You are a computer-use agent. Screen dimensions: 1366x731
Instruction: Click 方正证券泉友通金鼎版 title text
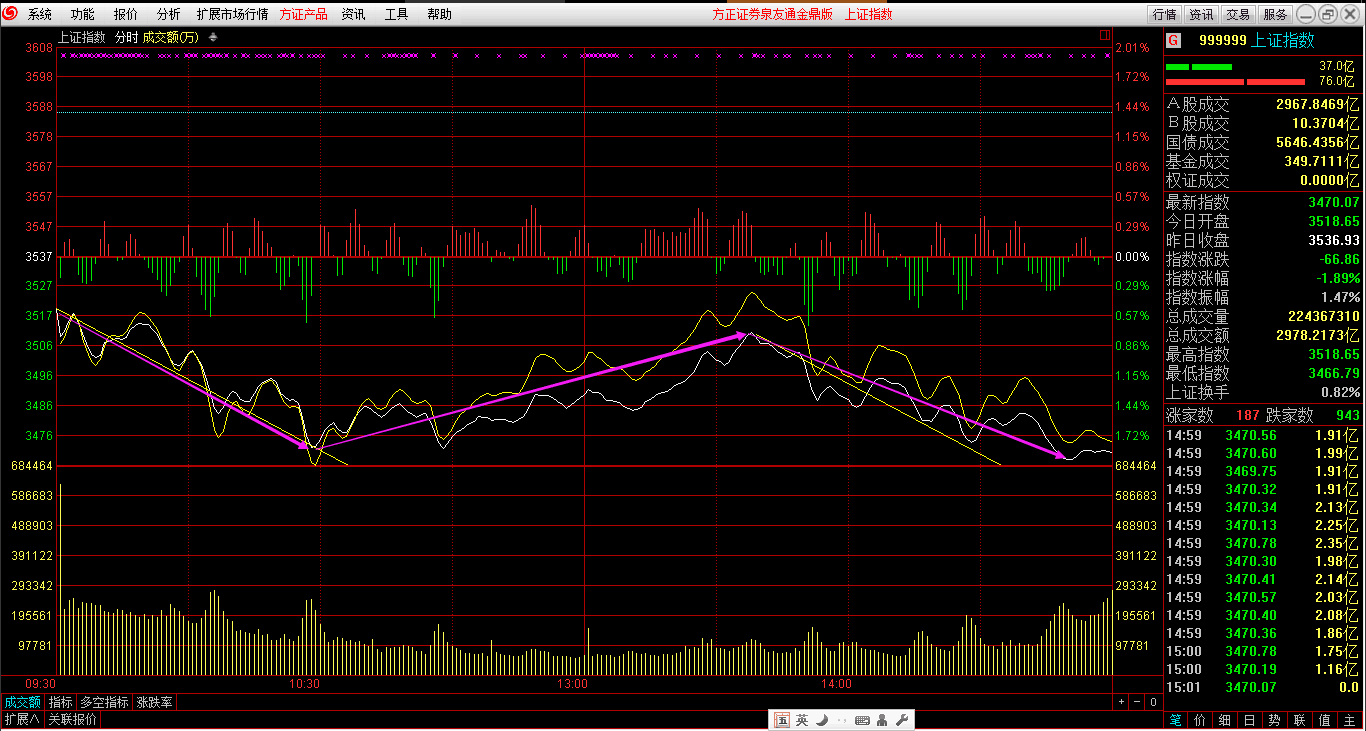click(772, 14)
